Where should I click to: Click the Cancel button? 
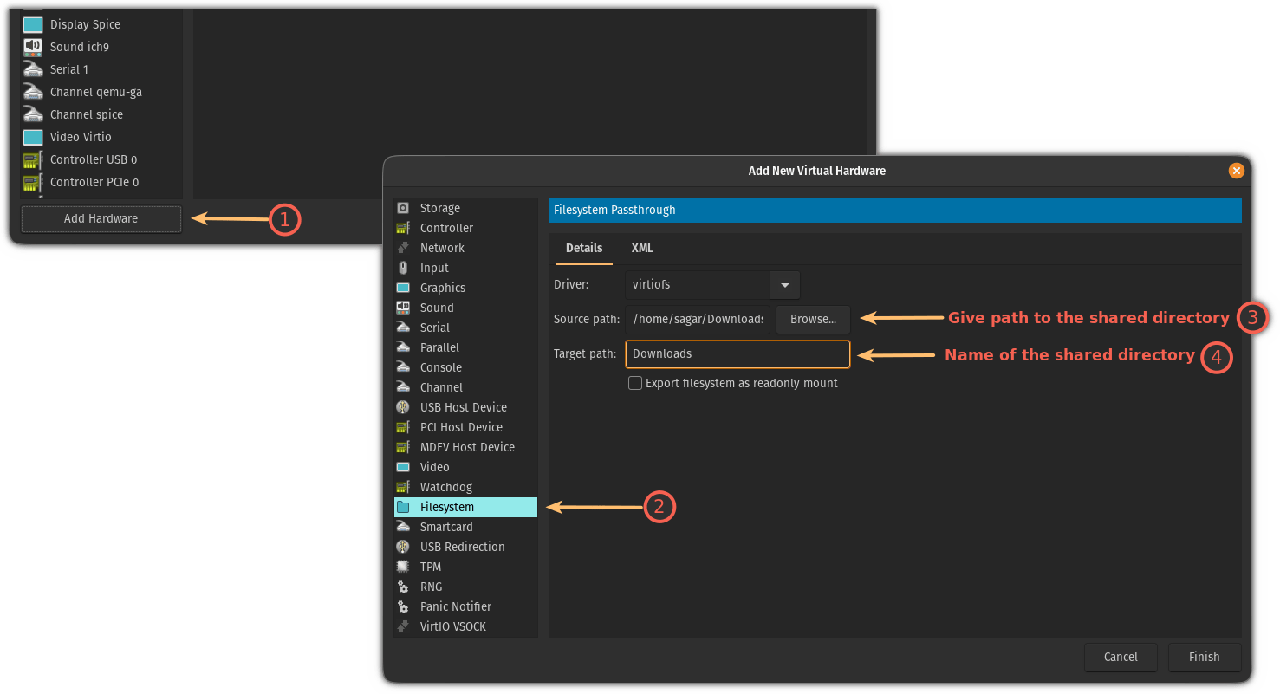(1120, 657)
